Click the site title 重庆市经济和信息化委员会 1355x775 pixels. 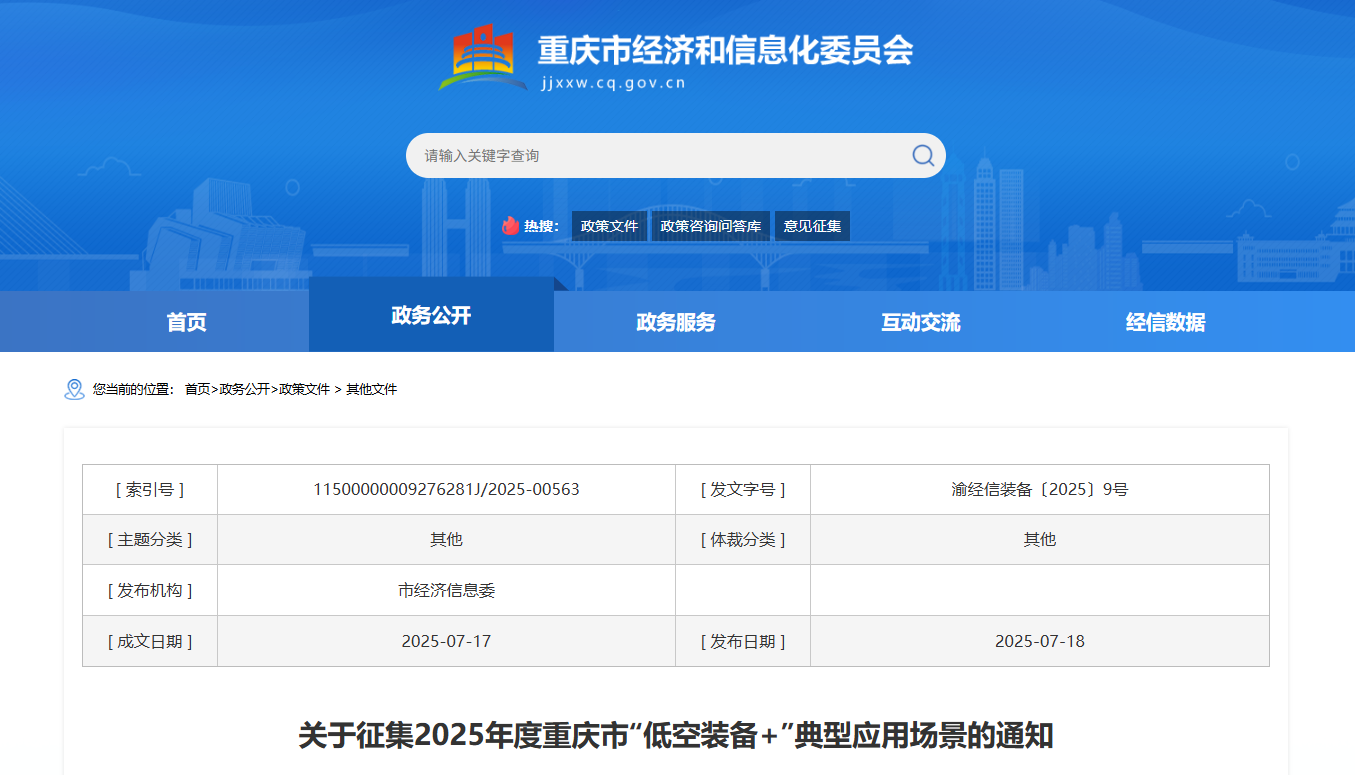point(725,50)
